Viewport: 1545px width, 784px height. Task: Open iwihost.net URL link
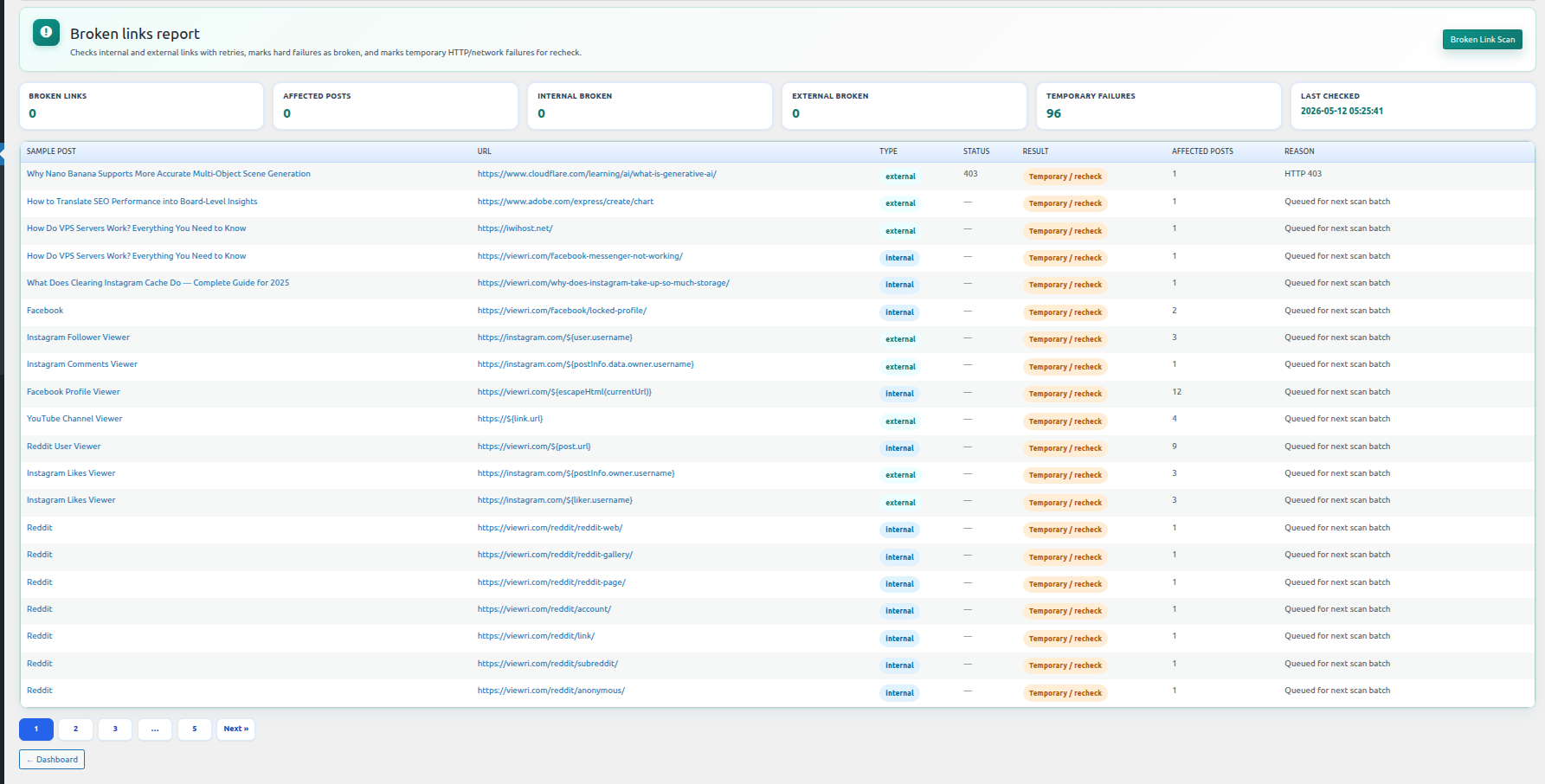point(515,228)
